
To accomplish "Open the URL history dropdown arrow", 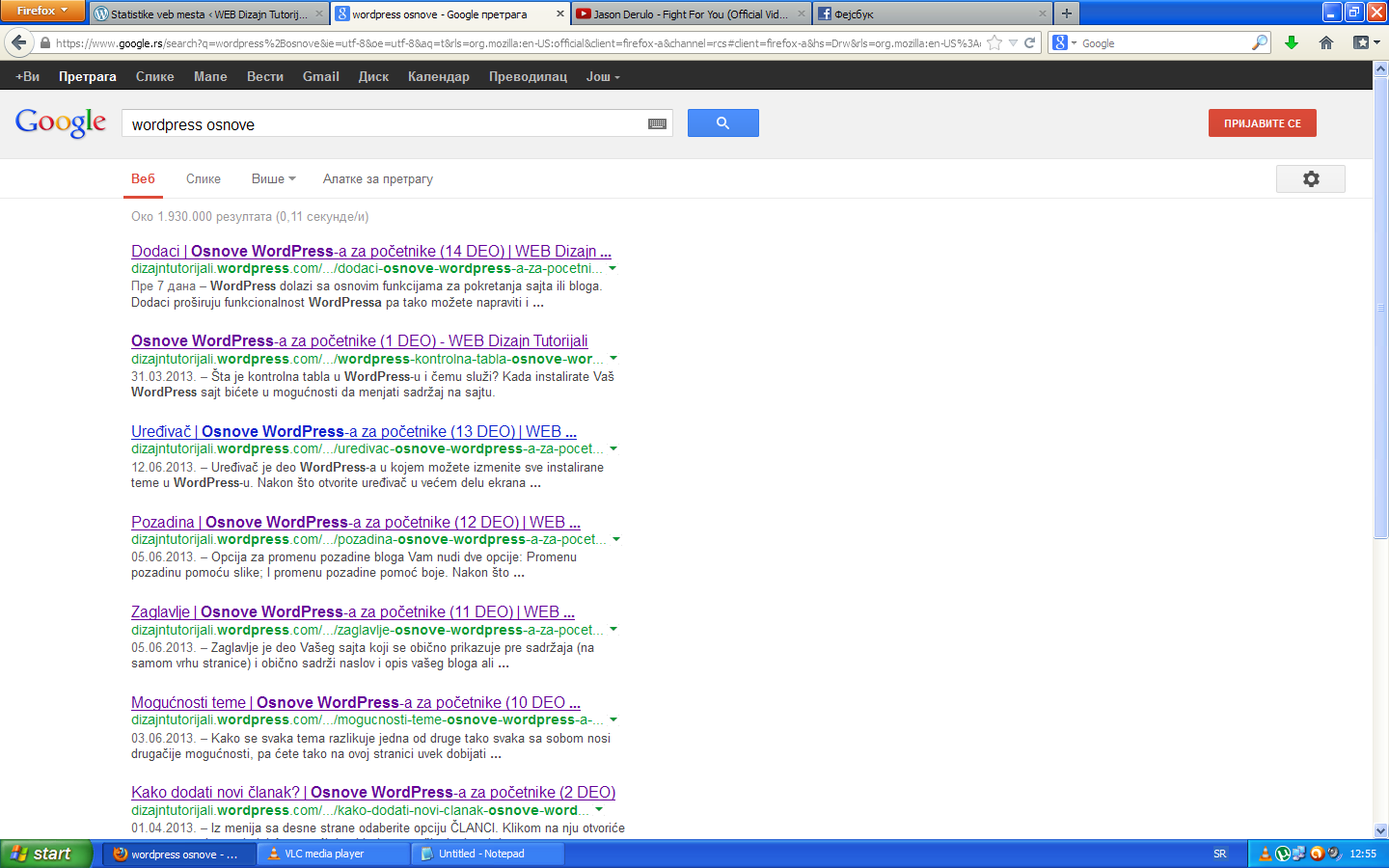I will (1013, 43).
